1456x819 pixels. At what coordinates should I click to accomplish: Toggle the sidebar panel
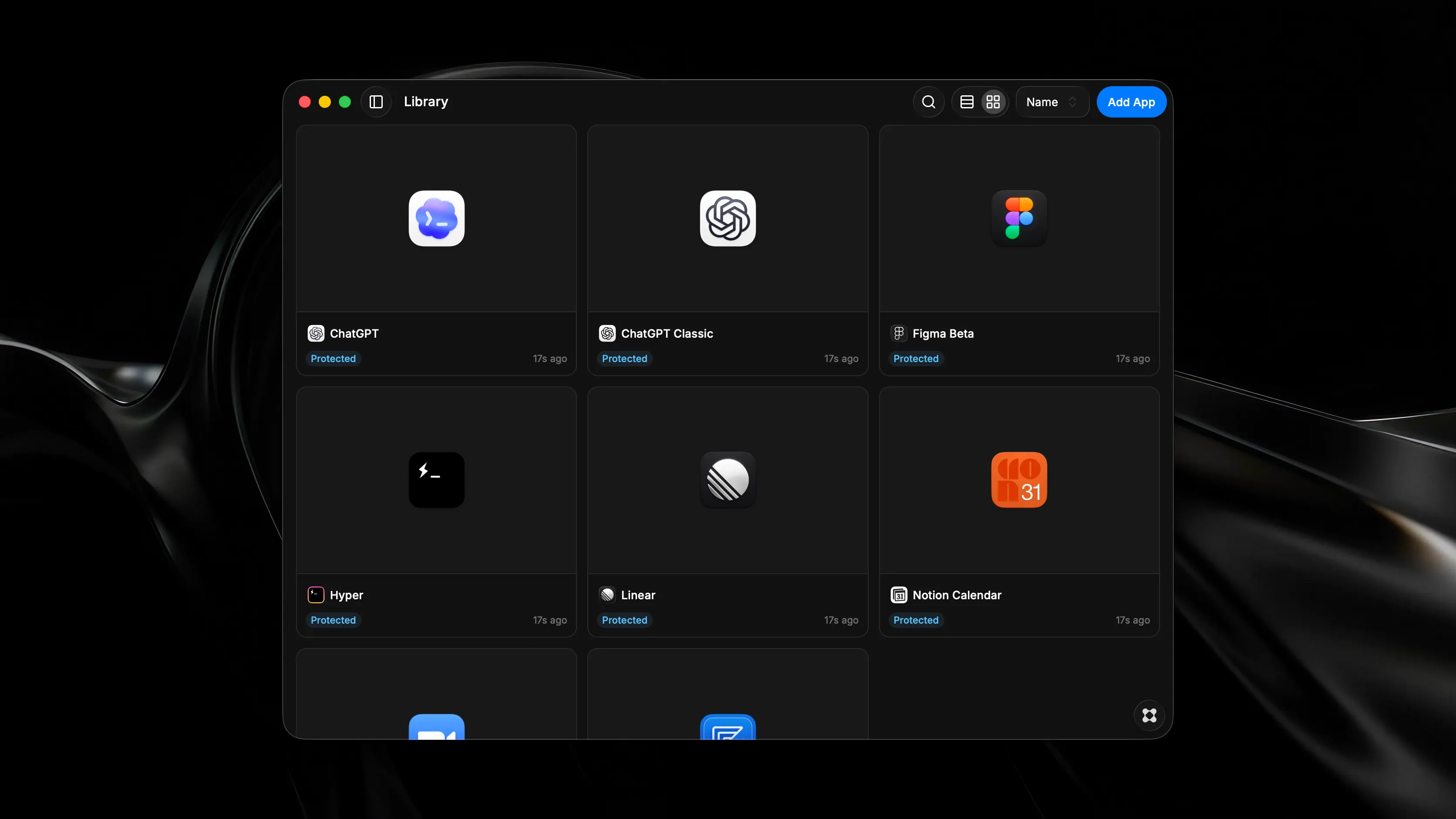coord(377,102)
